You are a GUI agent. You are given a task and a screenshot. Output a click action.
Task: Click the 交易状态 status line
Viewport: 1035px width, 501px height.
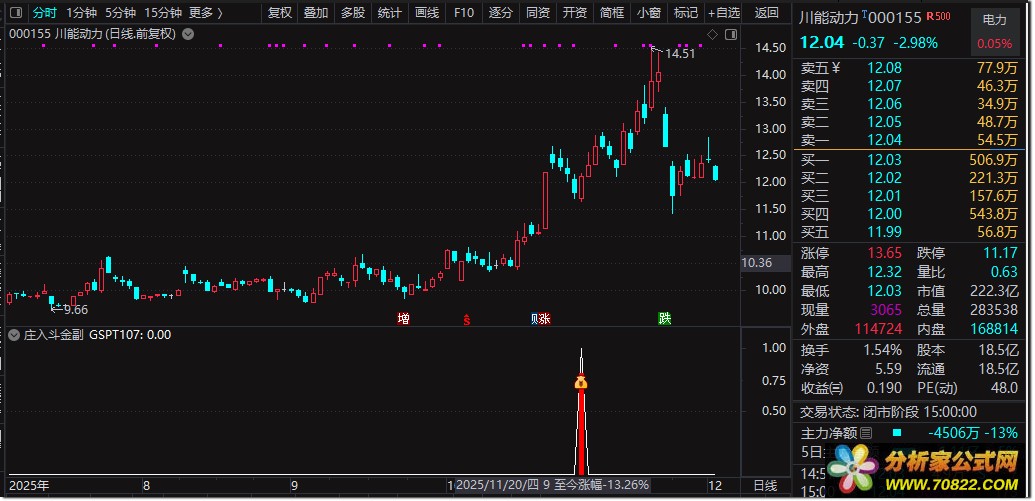point(888,412)
